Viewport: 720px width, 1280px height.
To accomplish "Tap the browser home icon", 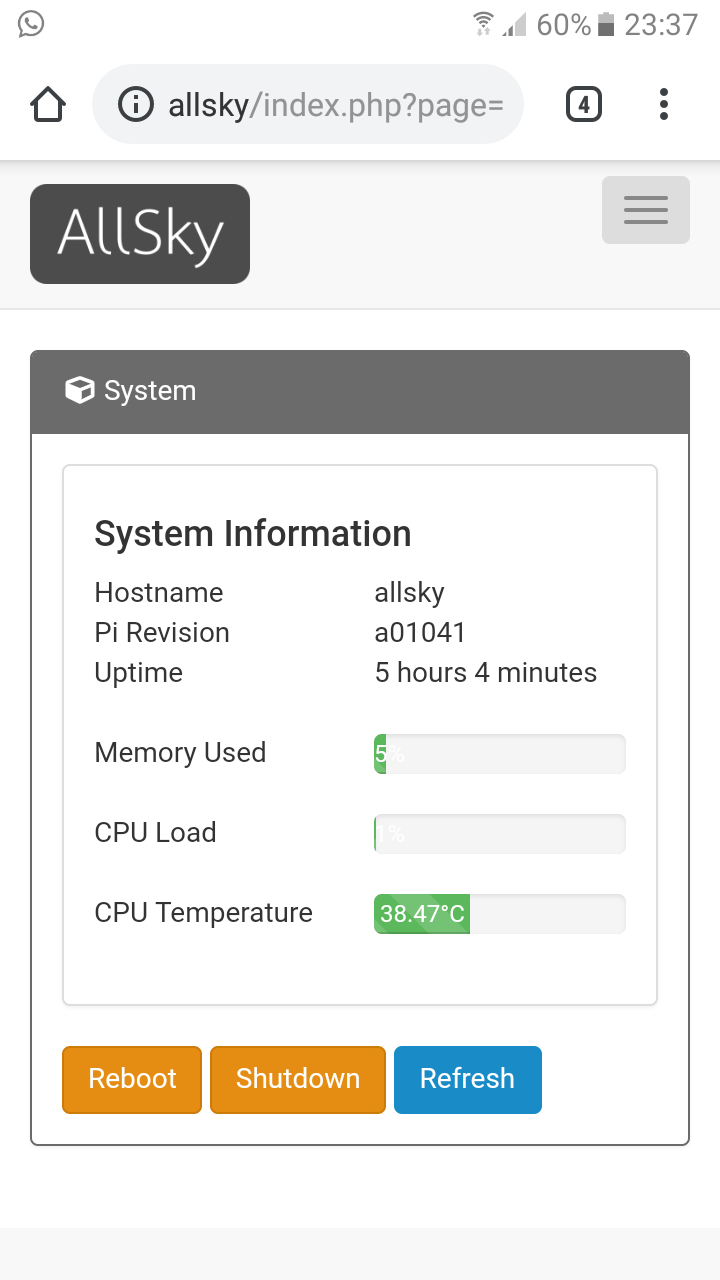I will tap(48, 104).
